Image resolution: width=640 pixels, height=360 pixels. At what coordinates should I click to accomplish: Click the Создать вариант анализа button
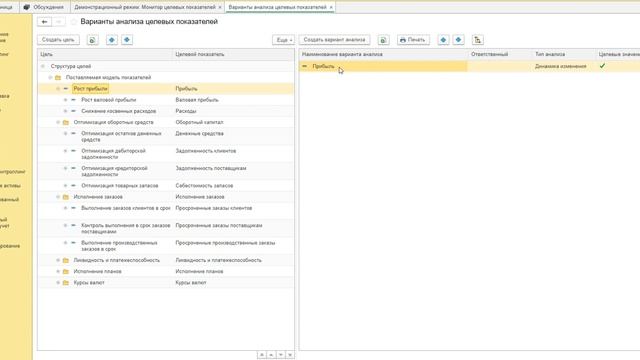[334, 40]
